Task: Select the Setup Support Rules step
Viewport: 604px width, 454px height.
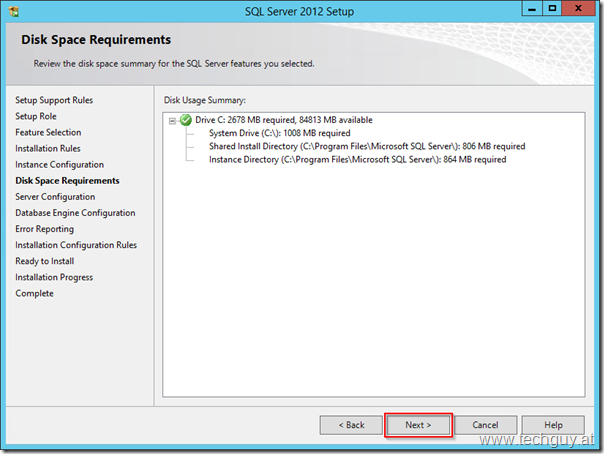Action: point(54,100)
